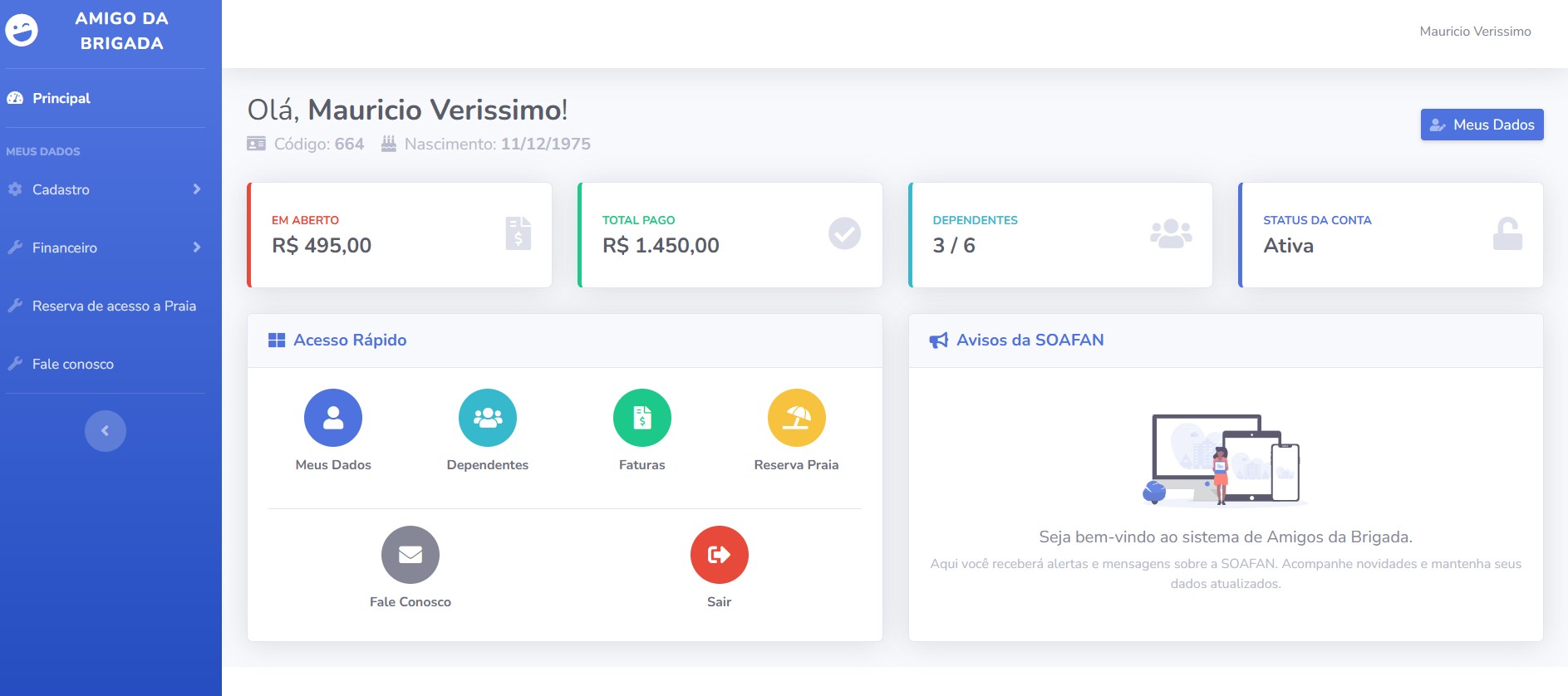The image size is (1568, 696).
Task: Expand the Financeiro sidebar submenu
Action: coord(105,248)
